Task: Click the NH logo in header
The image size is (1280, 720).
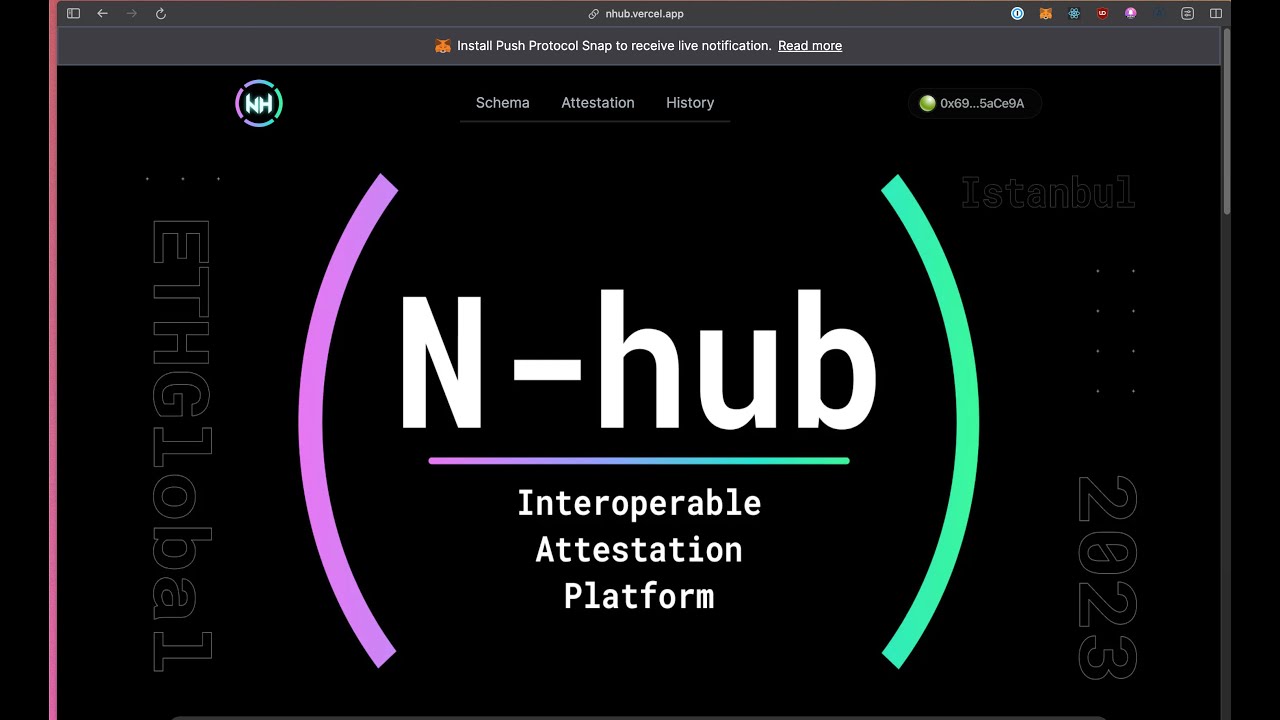Action: tap(259, 103)
